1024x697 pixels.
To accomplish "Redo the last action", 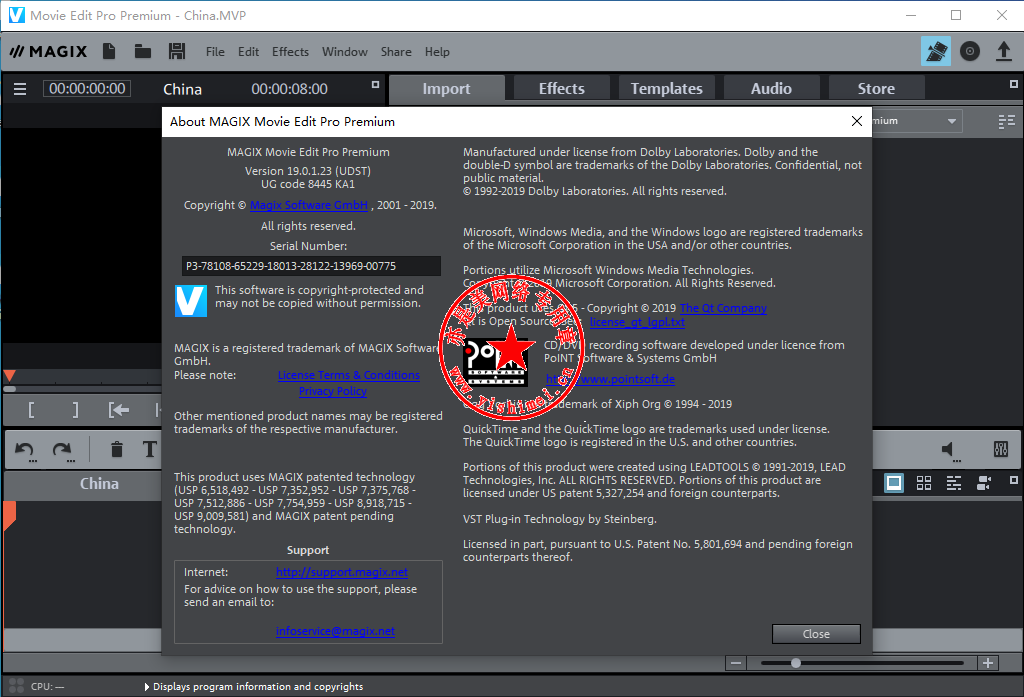I will point(63,450).
